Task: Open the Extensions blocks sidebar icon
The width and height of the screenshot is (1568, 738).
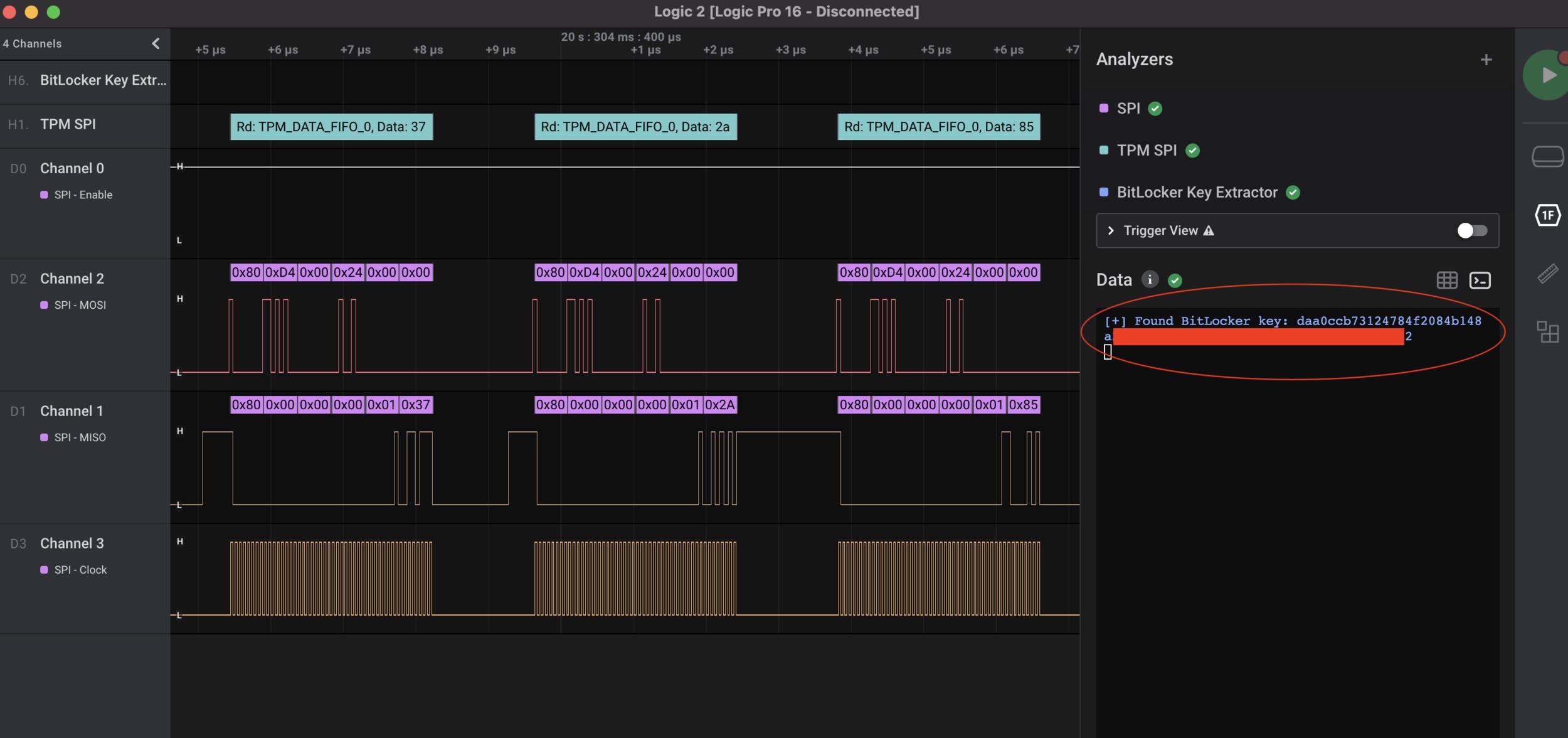Action: pyautogui.click(x=1547, y=331)
